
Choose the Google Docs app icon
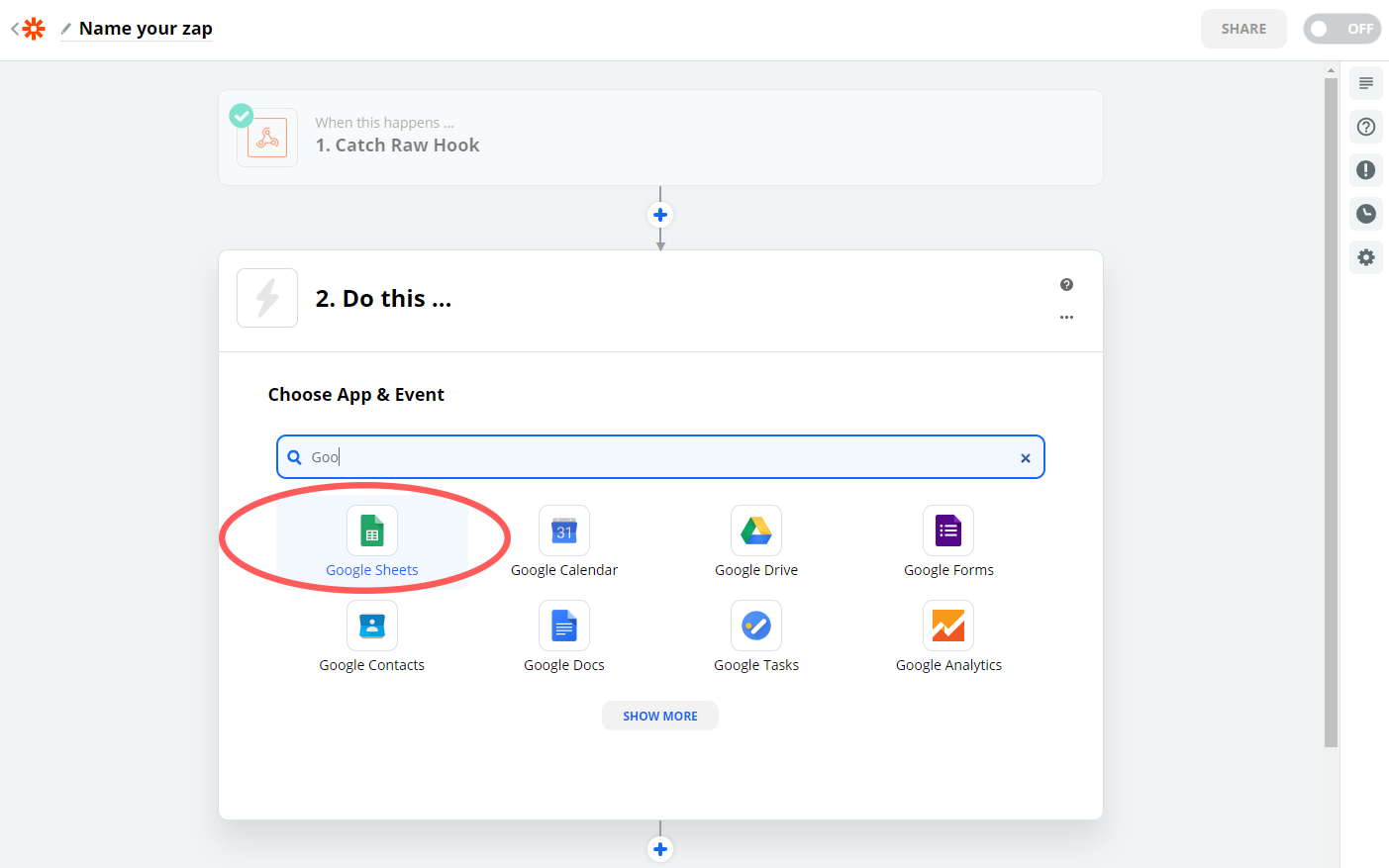tap(563, 625)
